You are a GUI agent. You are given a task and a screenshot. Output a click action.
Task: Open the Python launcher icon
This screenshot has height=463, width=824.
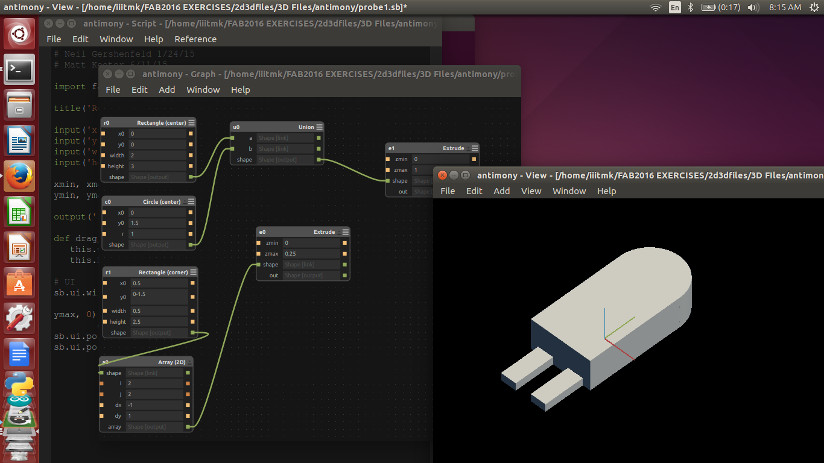(x=19, y=386)
